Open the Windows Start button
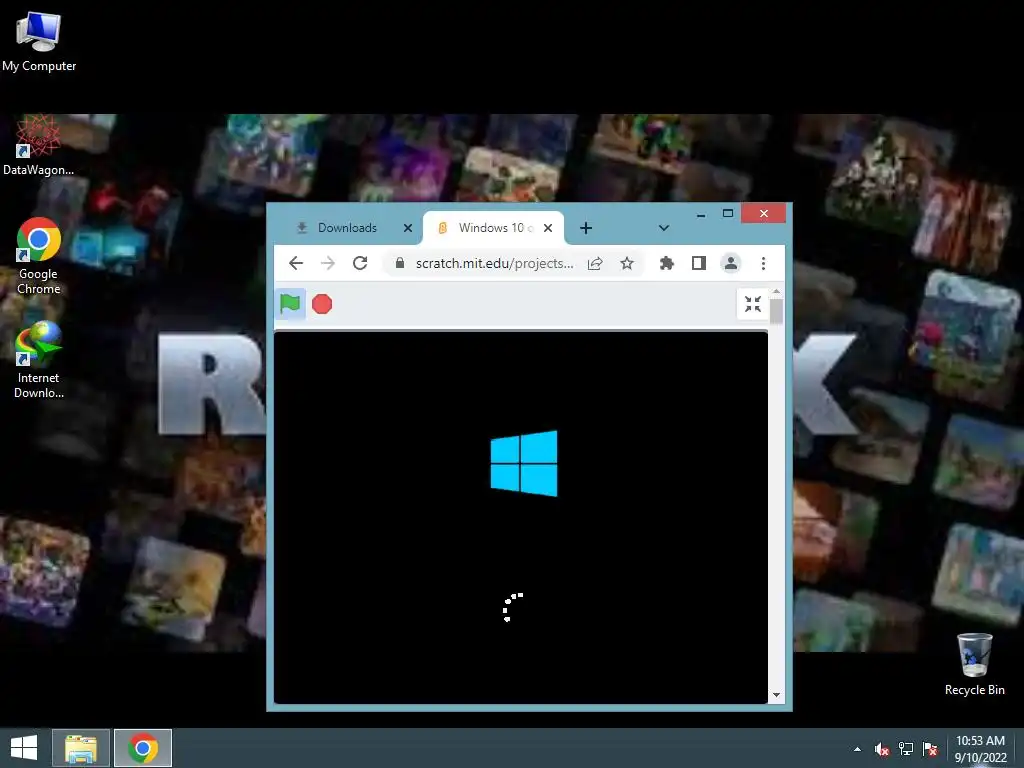 click(24, 748)
